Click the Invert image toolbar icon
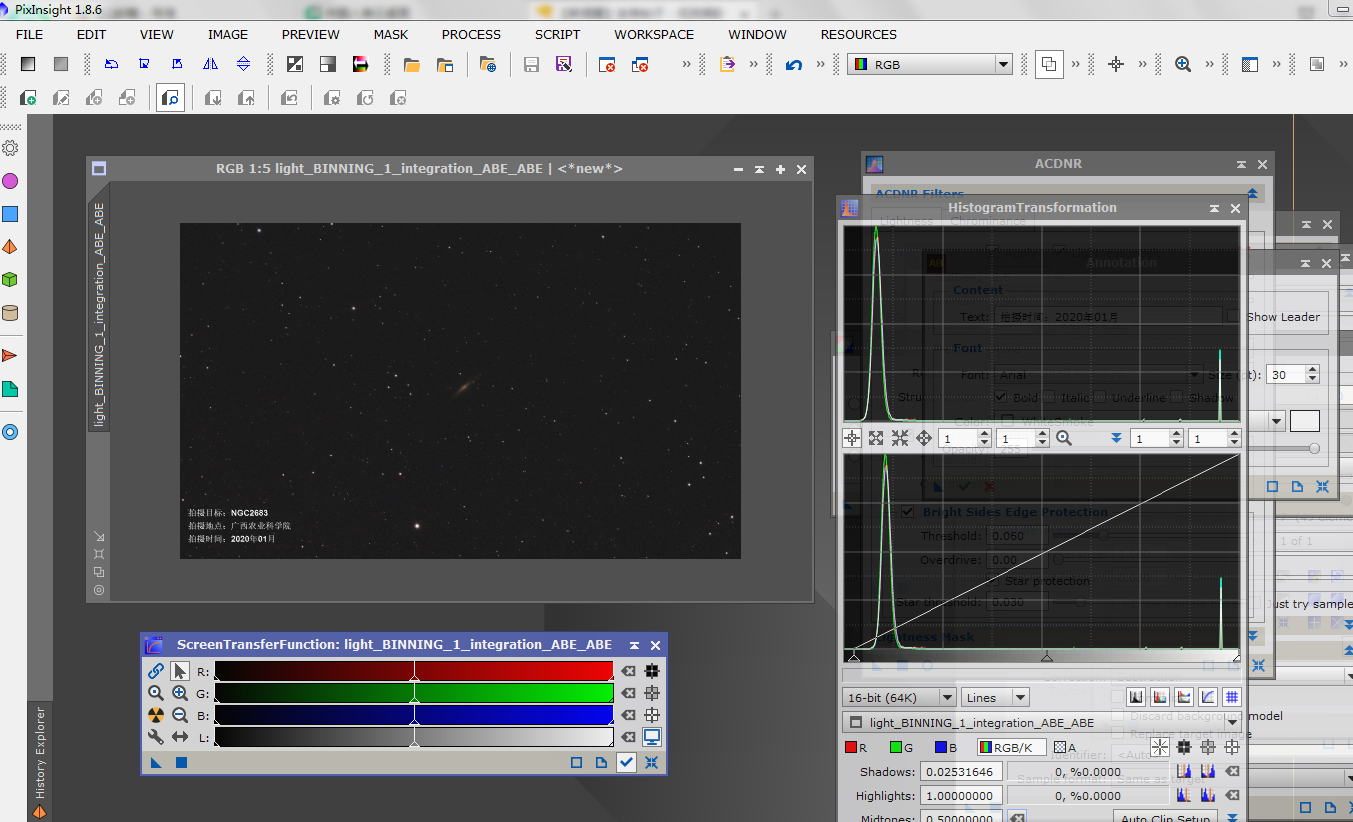Image resolution: width=1353 pixels, height=822 pixels. point(295,64)
